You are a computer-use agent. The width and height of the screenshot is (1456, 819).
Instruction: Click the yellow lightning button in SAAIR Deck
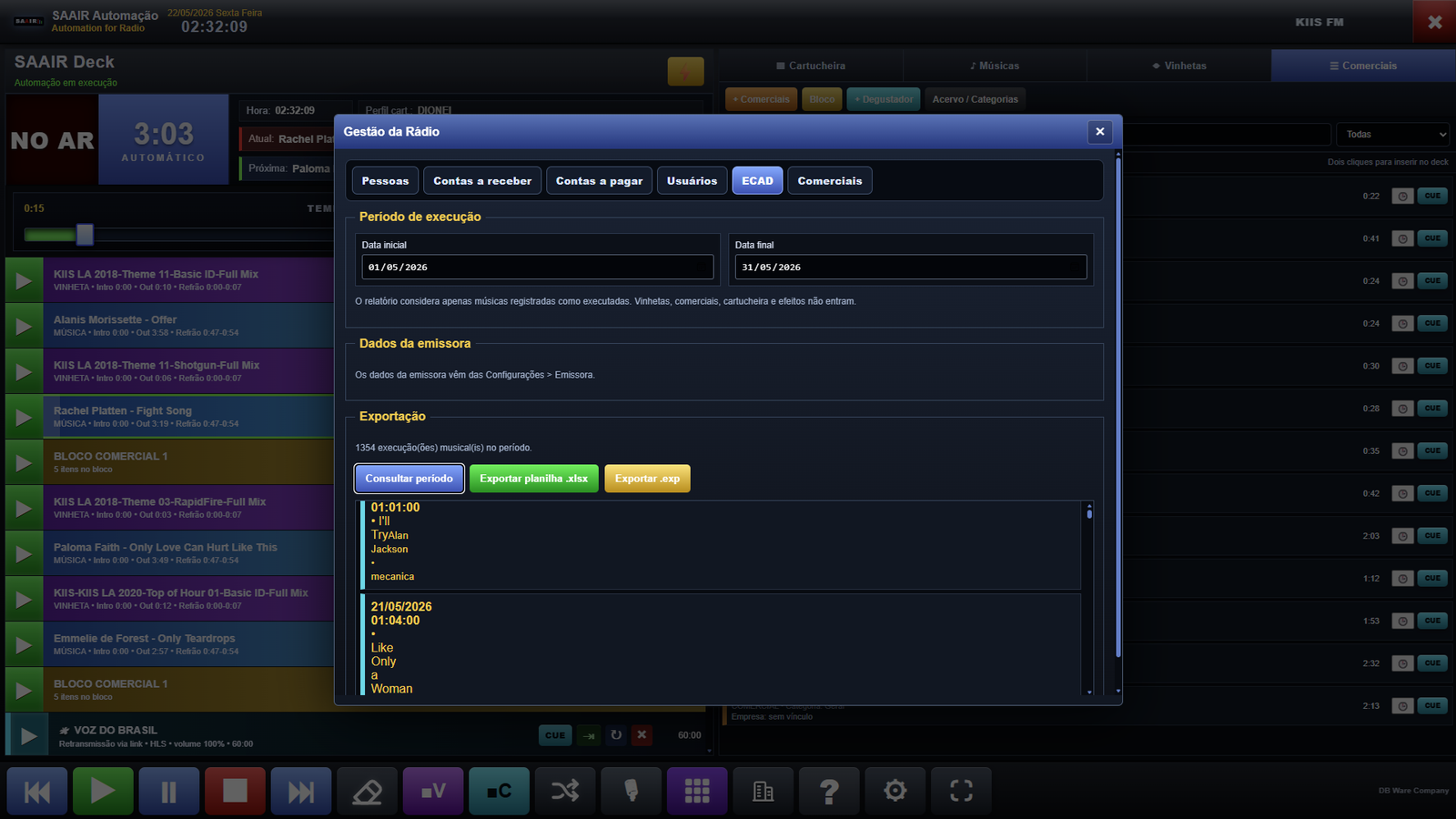[x=685, y=71]
